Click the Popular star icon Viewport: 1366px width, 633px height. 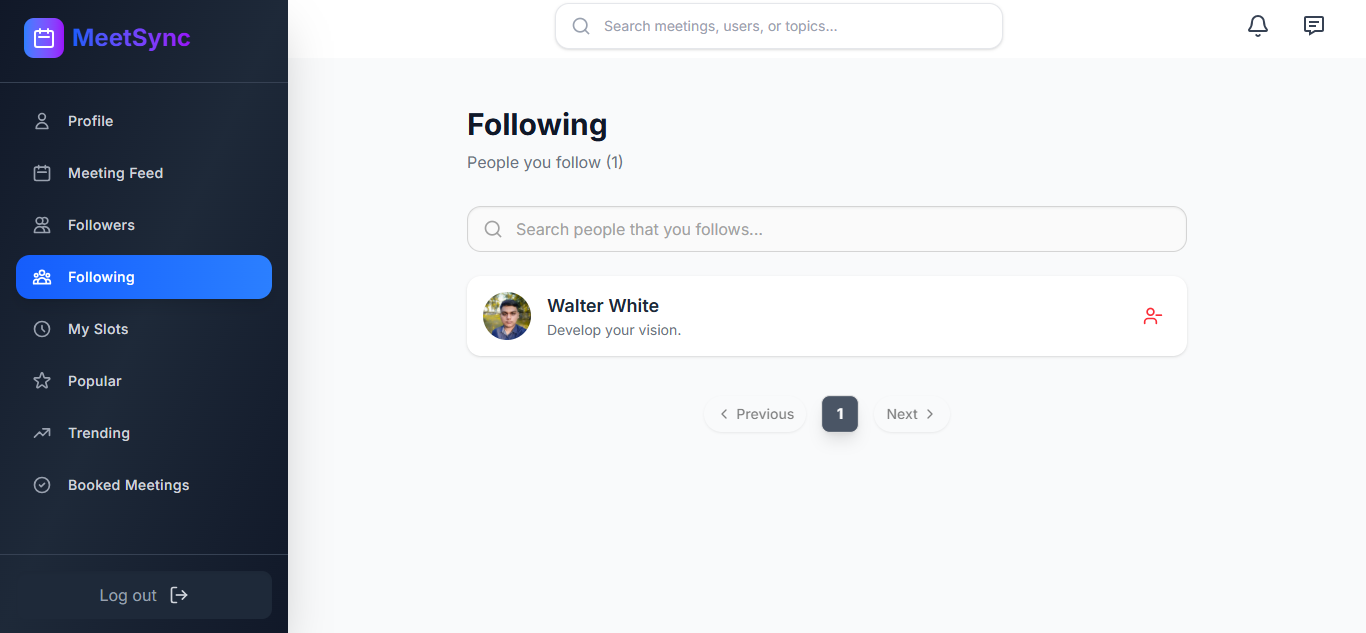pyautogui.click(x=42, y=381)
